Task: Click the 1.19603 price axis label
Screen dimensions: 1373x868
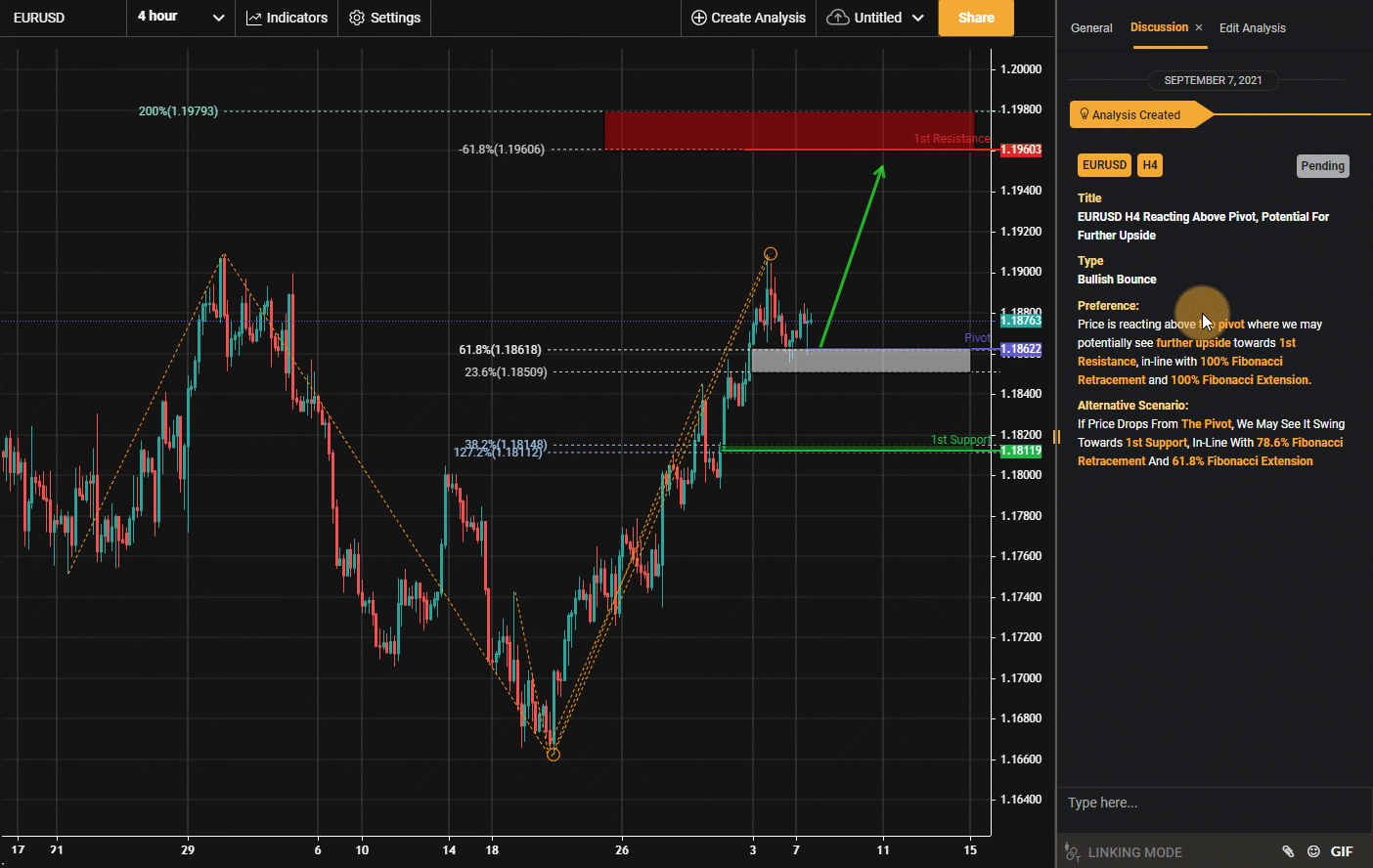Action: [1021, 150]
